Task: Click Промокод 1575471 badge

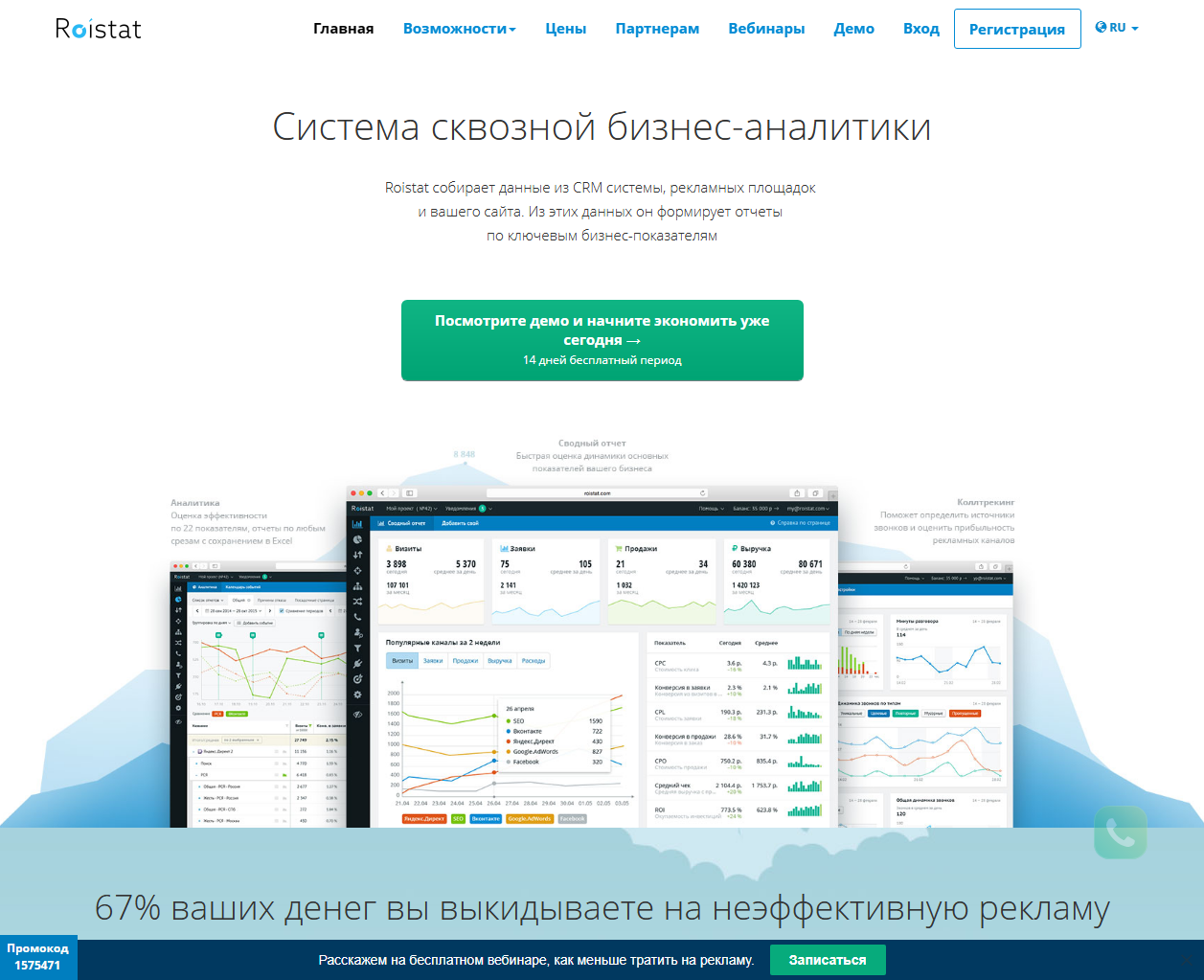Action: (x=38, y=957)
